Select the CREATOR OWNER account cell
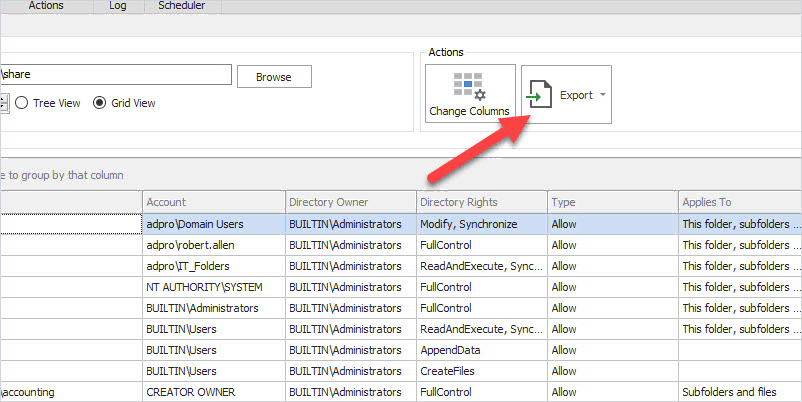This screenshot has height=402, width=802. click(x=214, y=392)
